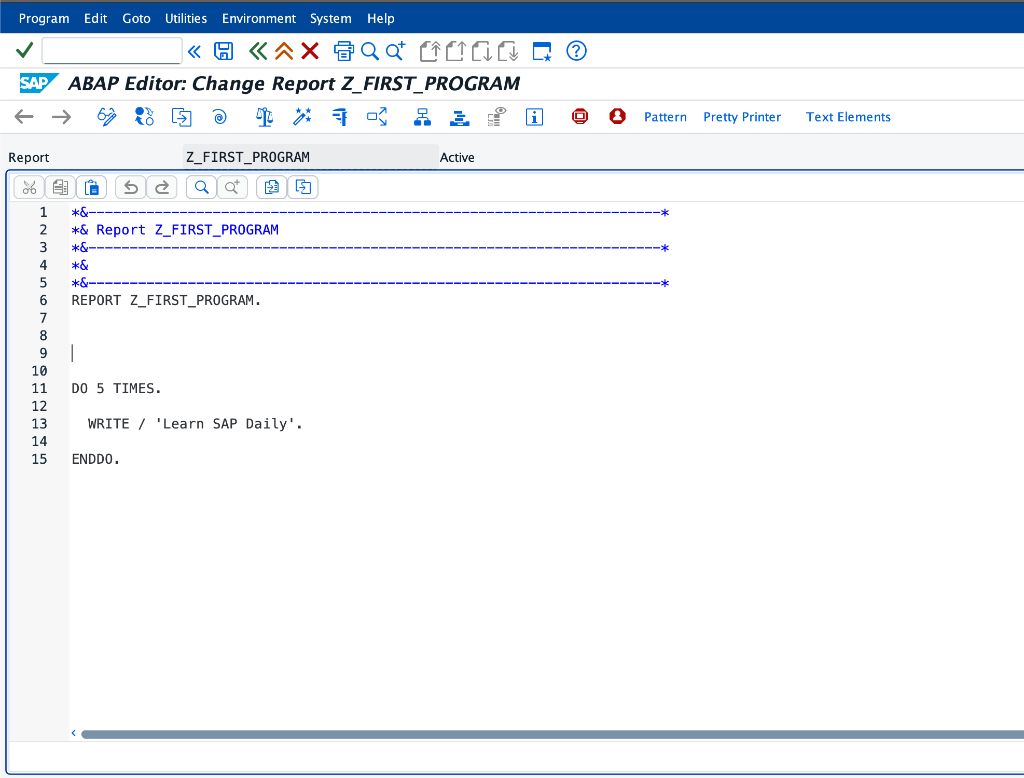This screenshot has height=778, width=1024.
Task: Focus the transaction command field
Action: [x=112, y=50]
